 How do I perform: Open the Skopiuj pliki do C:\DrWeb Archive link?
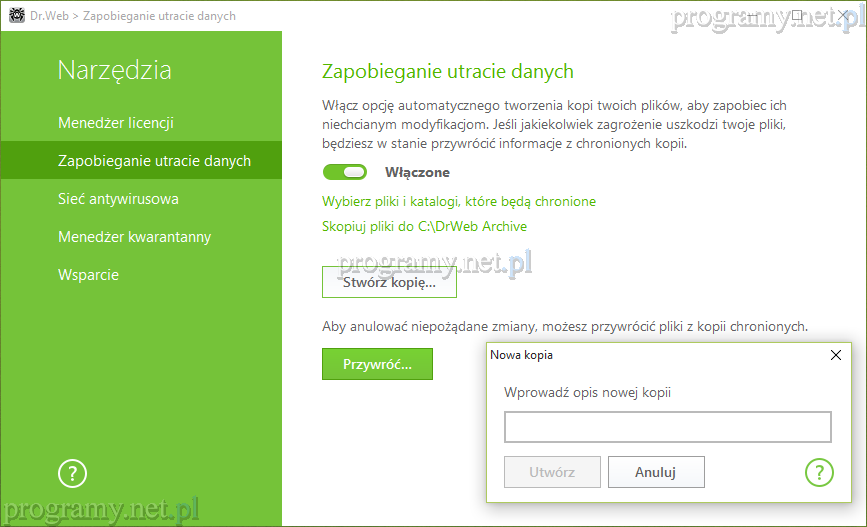tap(424, 226)
